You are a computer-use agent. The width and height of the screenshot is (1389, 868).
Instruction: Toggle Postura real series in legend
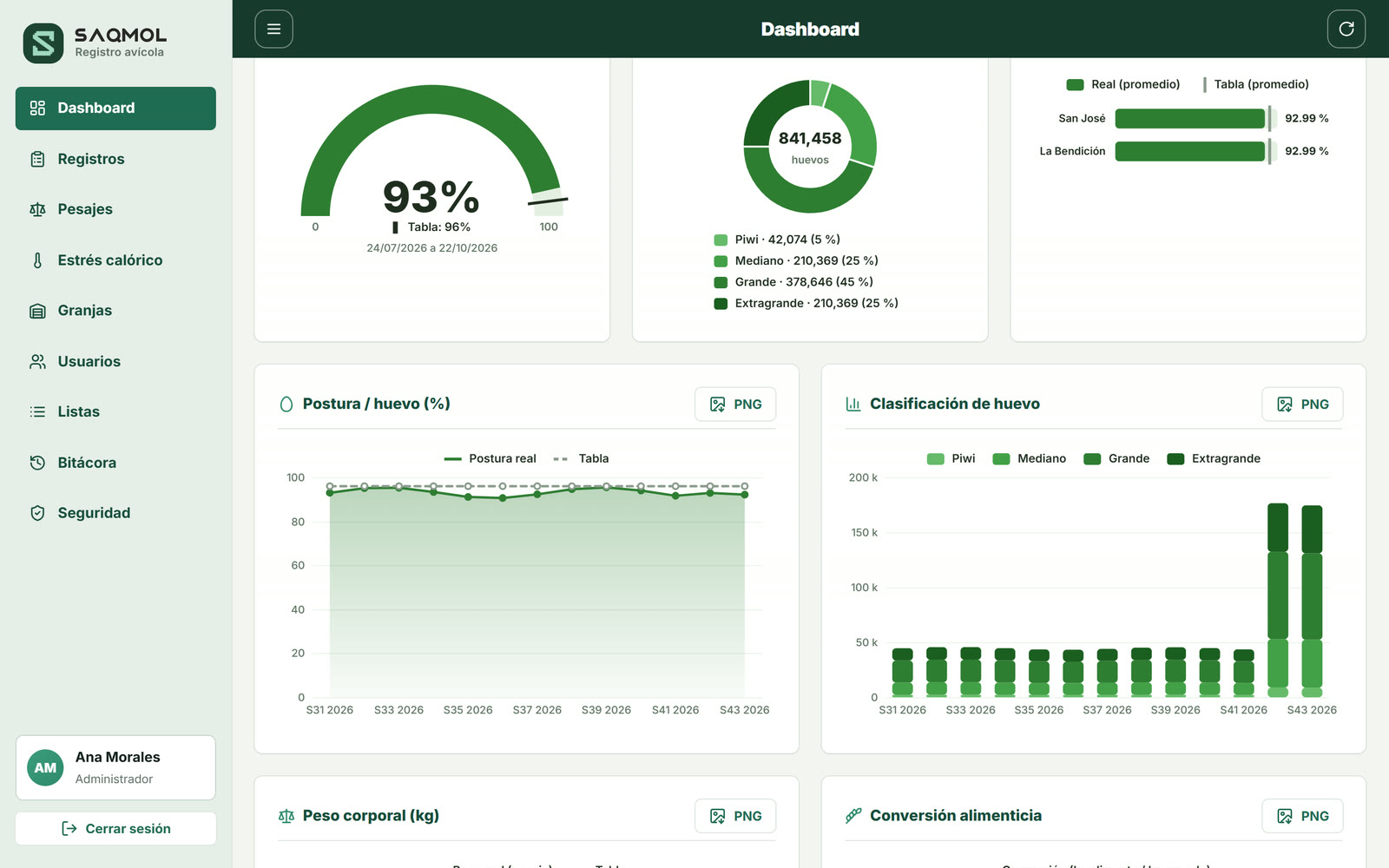490,458
